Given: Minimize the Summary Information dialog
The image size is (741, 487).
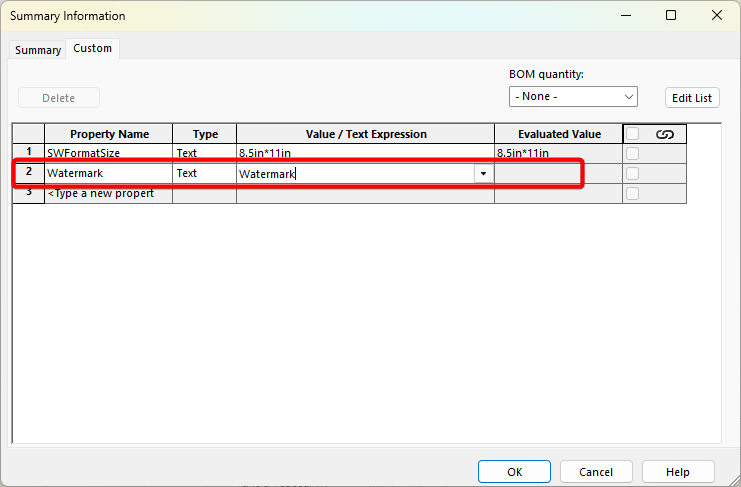Looking at the screenshot, I should coord(626,15).
